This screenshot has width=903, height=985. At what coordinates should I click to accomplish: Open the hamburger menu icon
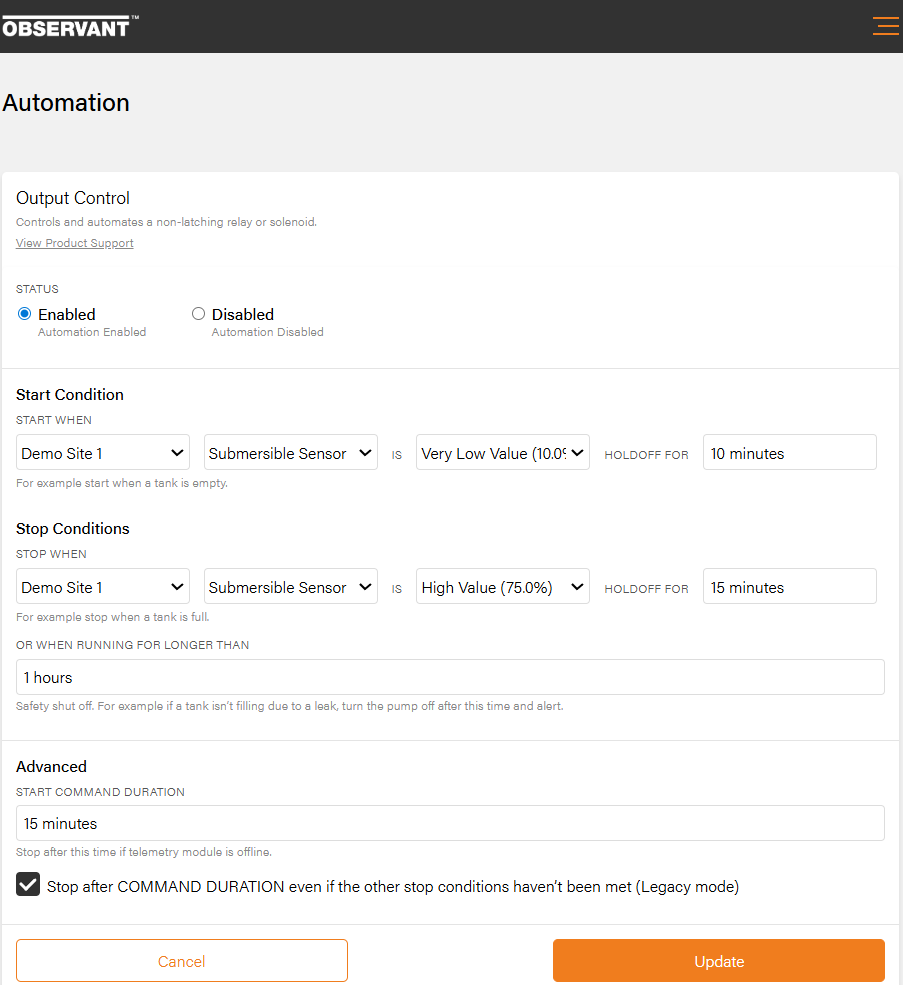(885, 26)
